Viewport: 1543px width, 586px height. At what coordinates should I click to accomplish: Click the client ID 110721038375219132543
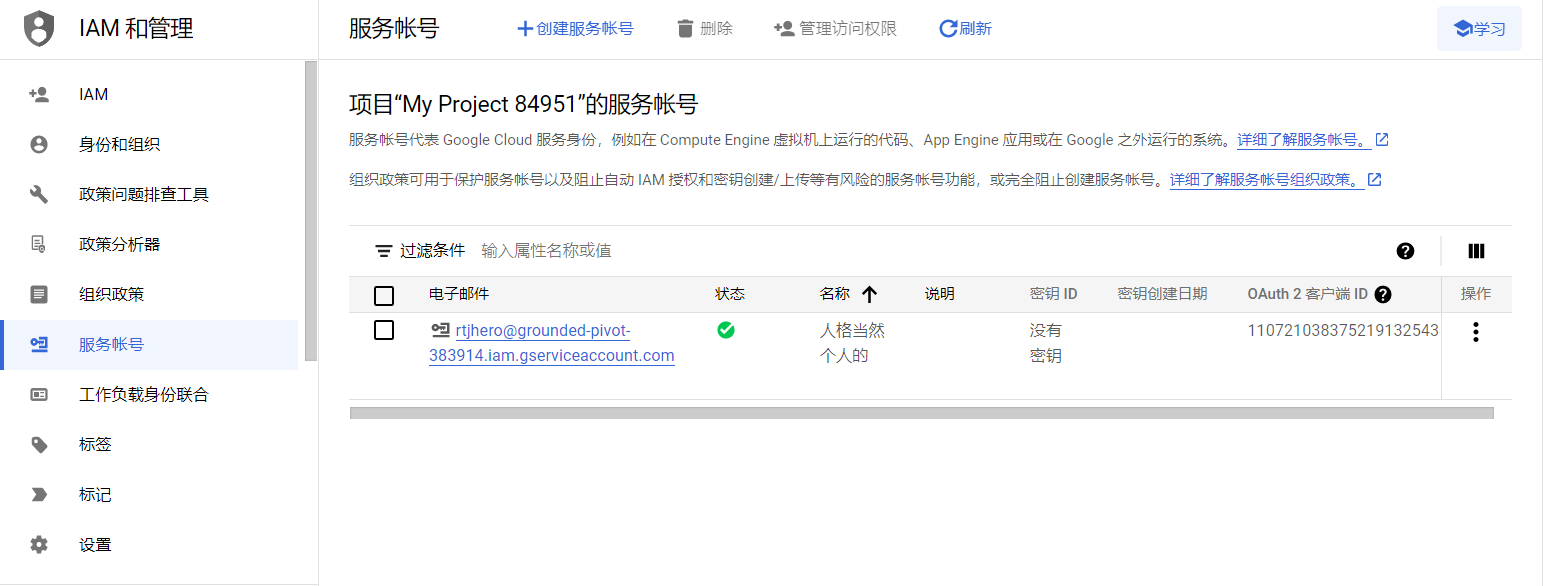pyautogui.click(x=1343, y=330)
